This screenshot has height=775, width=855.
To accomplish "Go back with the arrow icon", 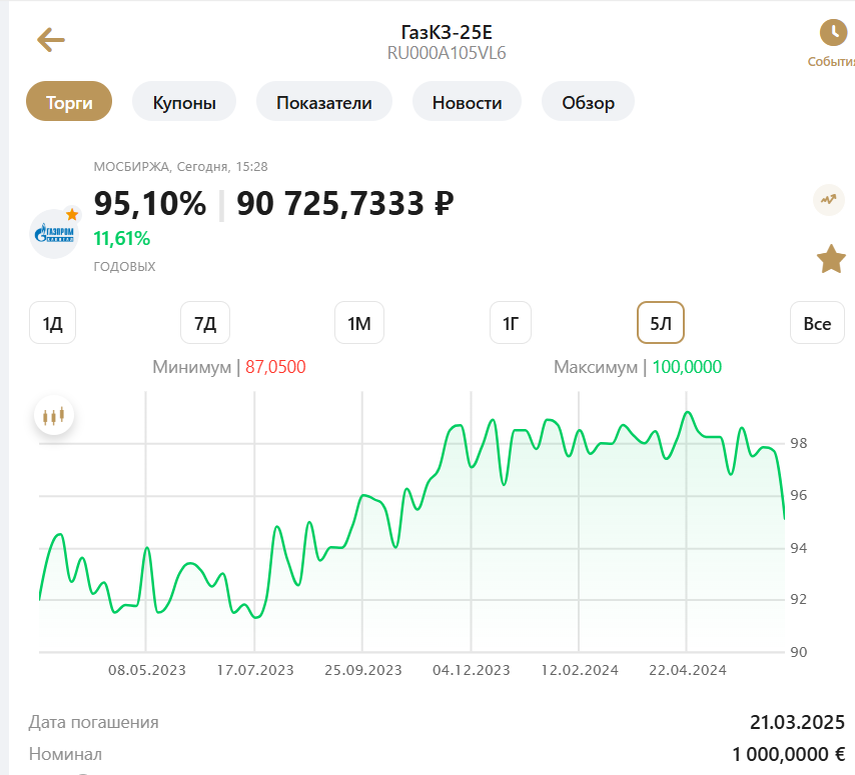I will pos(51,40).
